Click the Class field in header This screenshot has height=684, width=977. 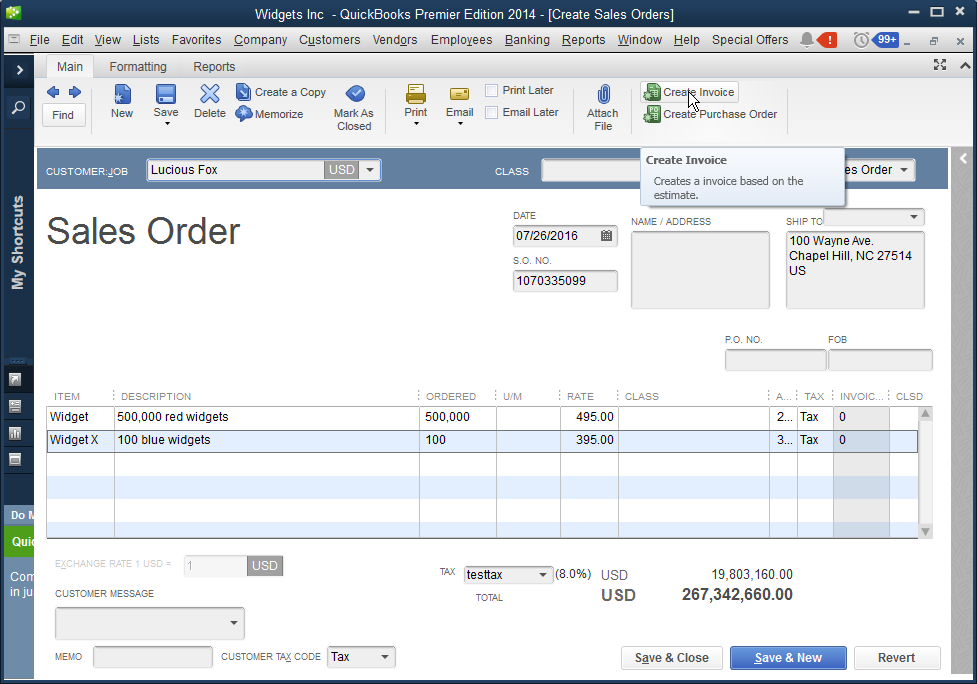point(591,170)
